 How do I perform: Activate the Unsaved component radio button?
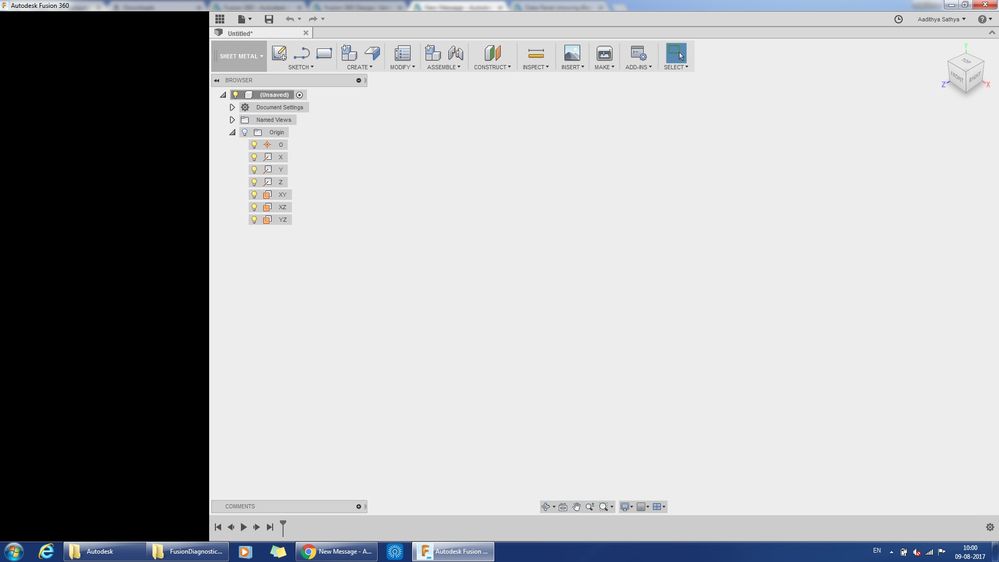(299, 95)
